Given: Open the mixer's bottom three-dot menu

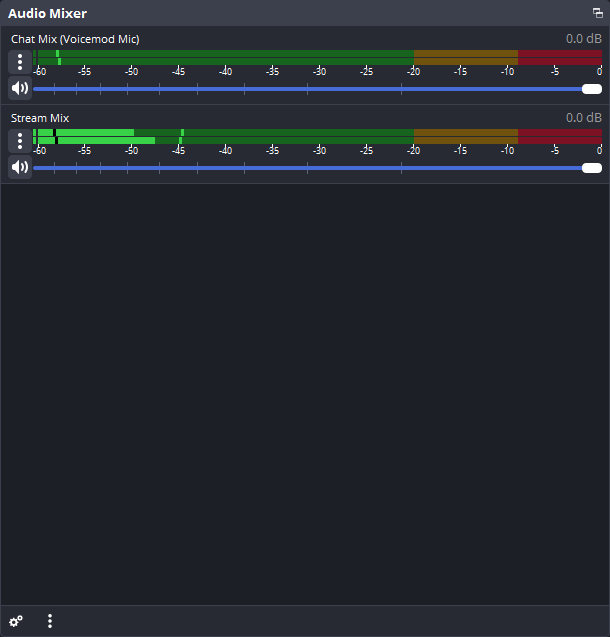Looking at the screenshot, I should [x=50, y=621].
